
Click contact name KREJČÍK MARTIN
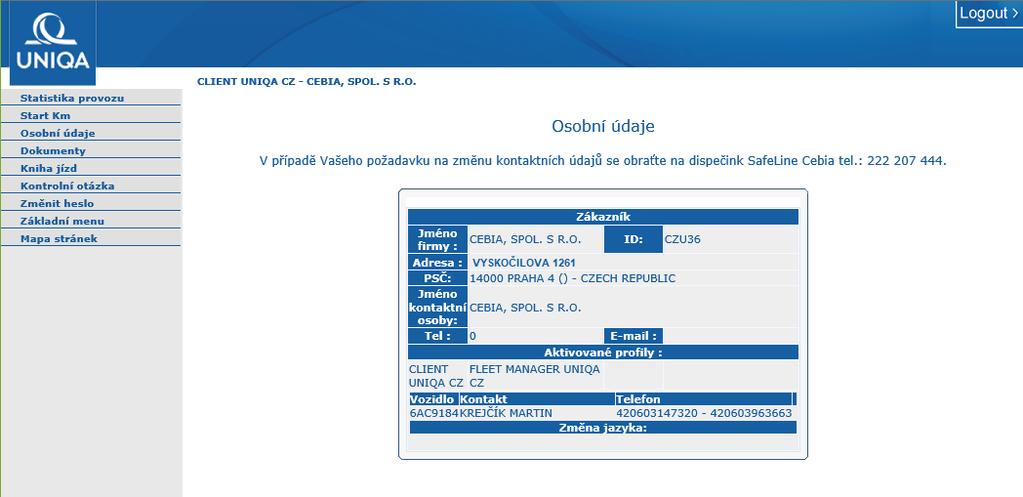coord(506,414)
